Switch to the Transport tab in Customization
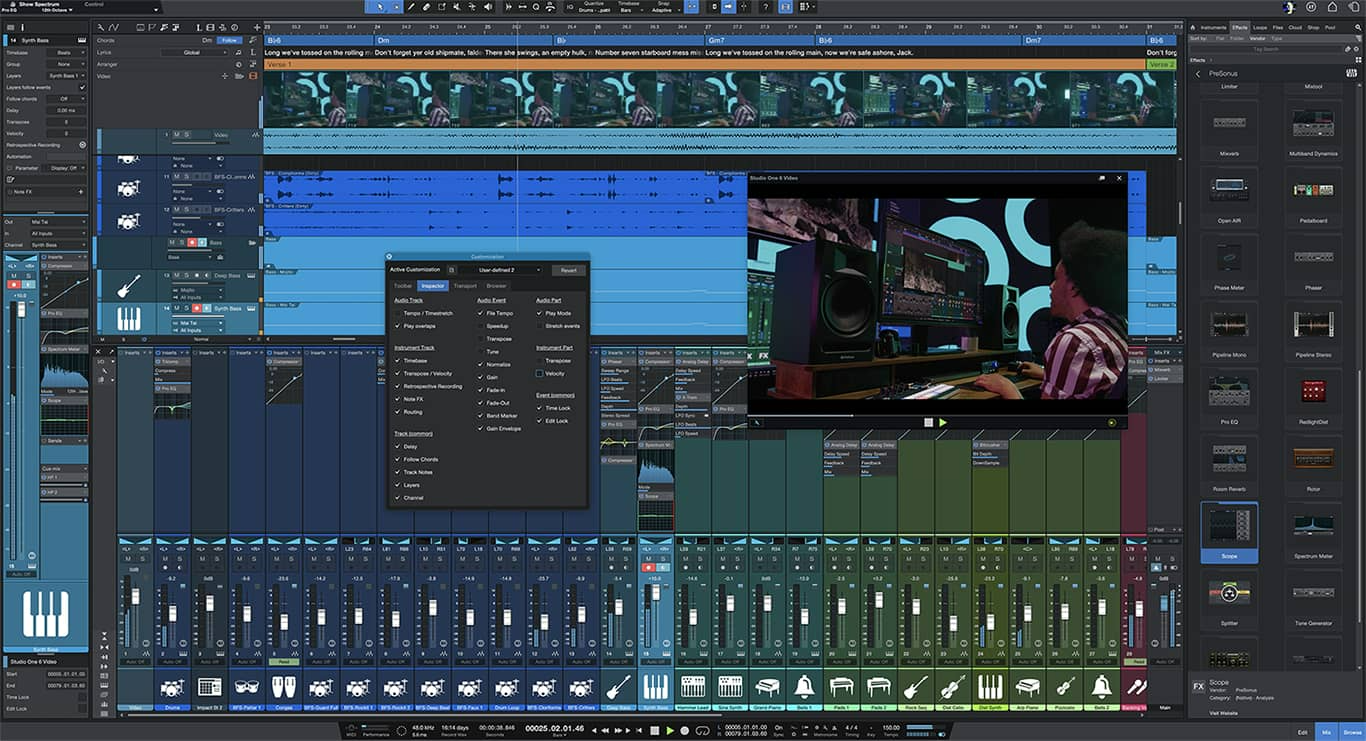1366x741 pixels. coord(465,286)
